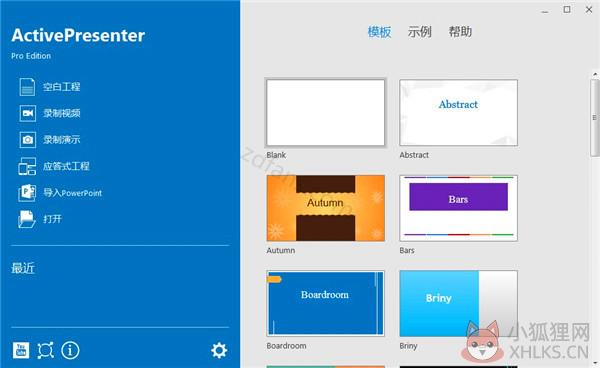This screenshot has width=600, height=368.
Task: Click the record demo snapshot icon
Action: pos(27,140)
